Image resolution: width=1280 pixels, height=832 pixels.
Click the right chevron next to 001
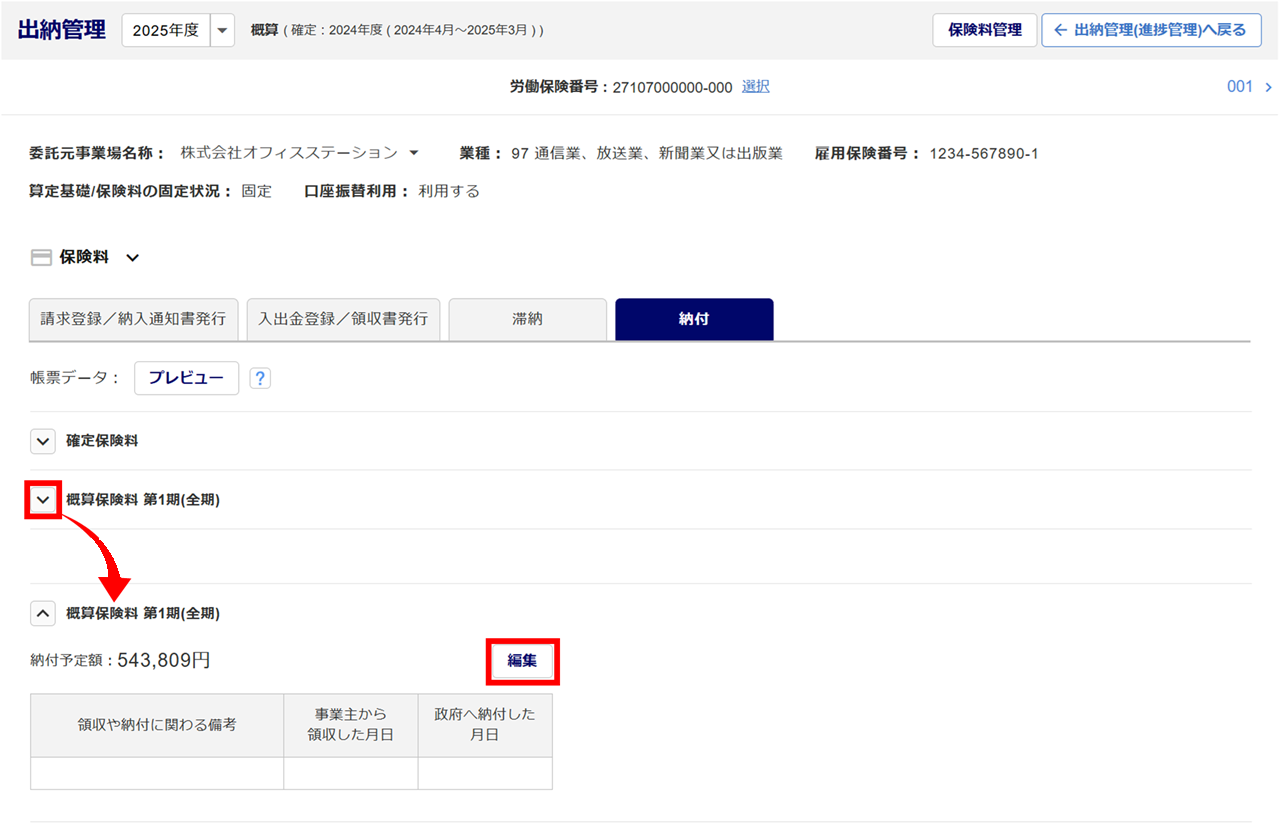click(1268, 87)
